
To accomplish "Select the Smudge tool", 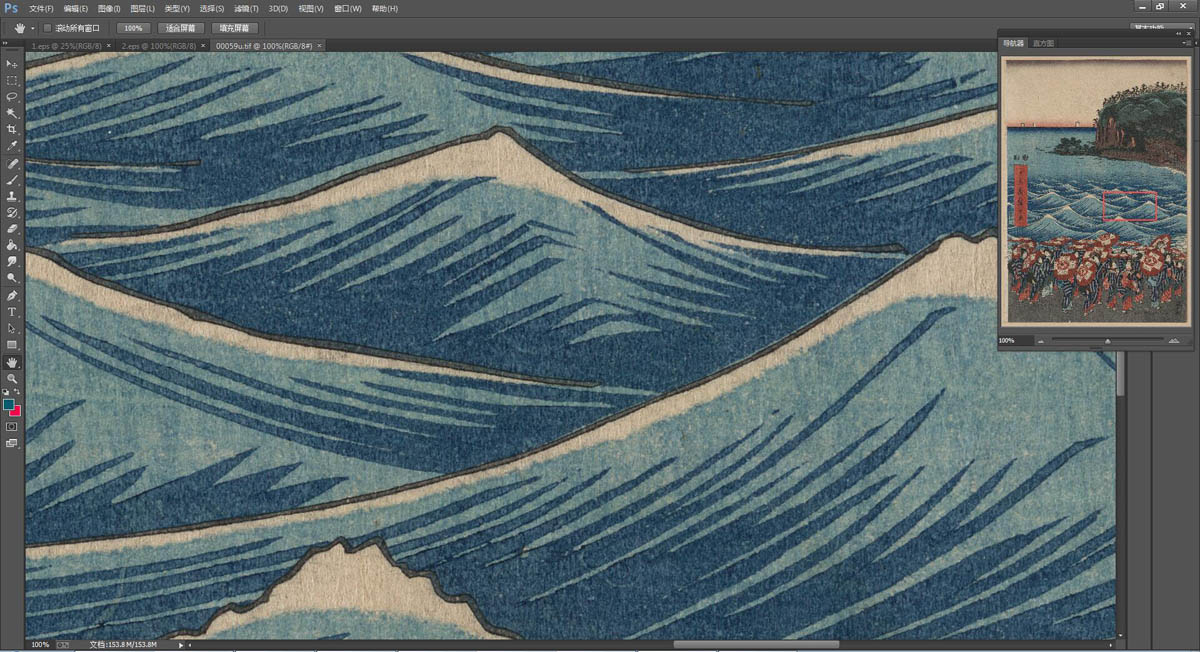I will pyautogui.click(x=12, y=261).
